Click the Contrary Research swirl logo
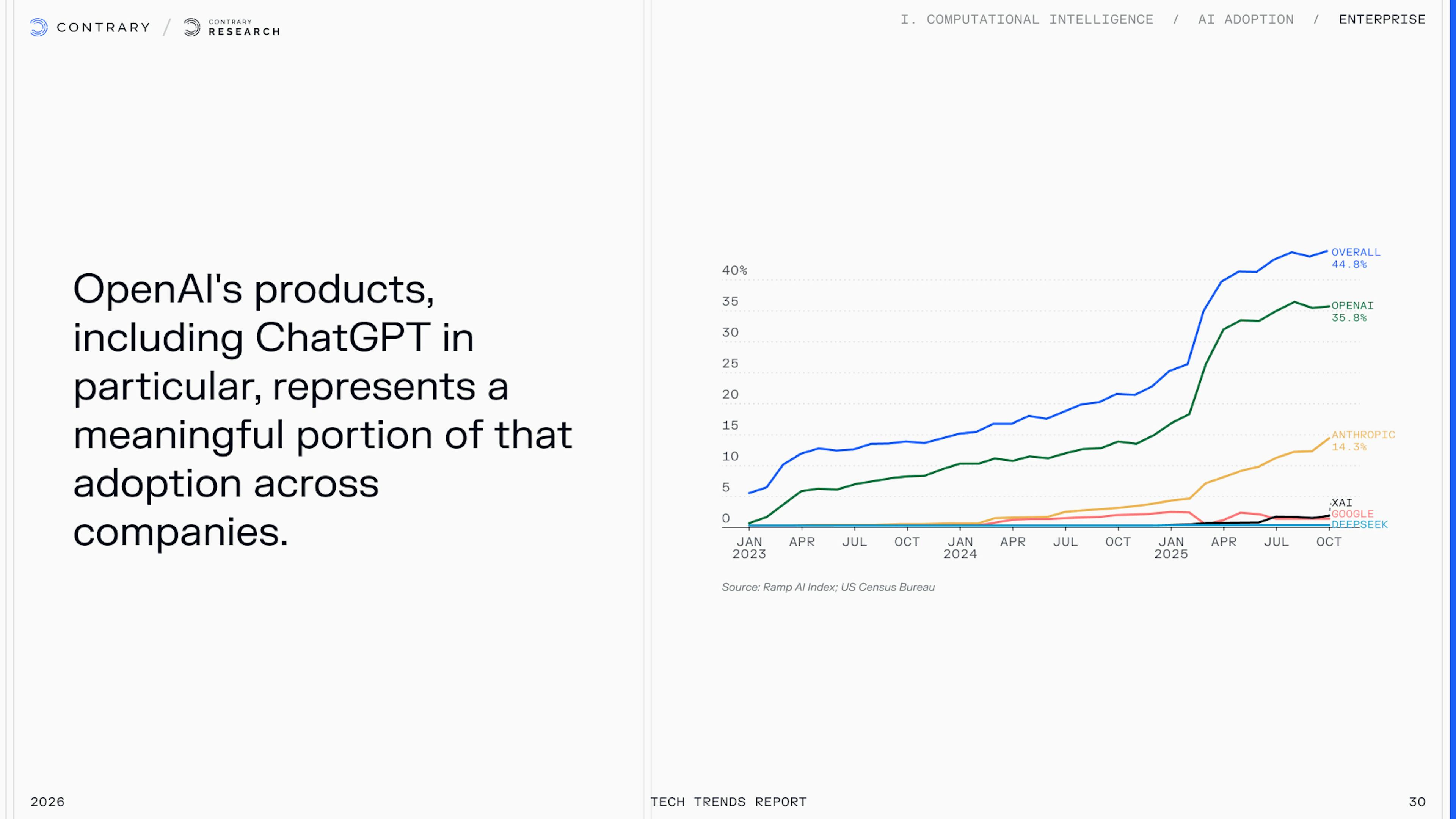The height and width of the screenshot is (819, 1456). [192, 27]
